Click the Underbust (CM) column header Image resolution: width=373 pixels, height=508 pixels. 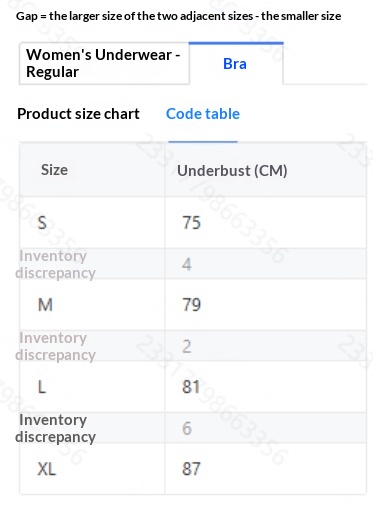coord(232,171)
